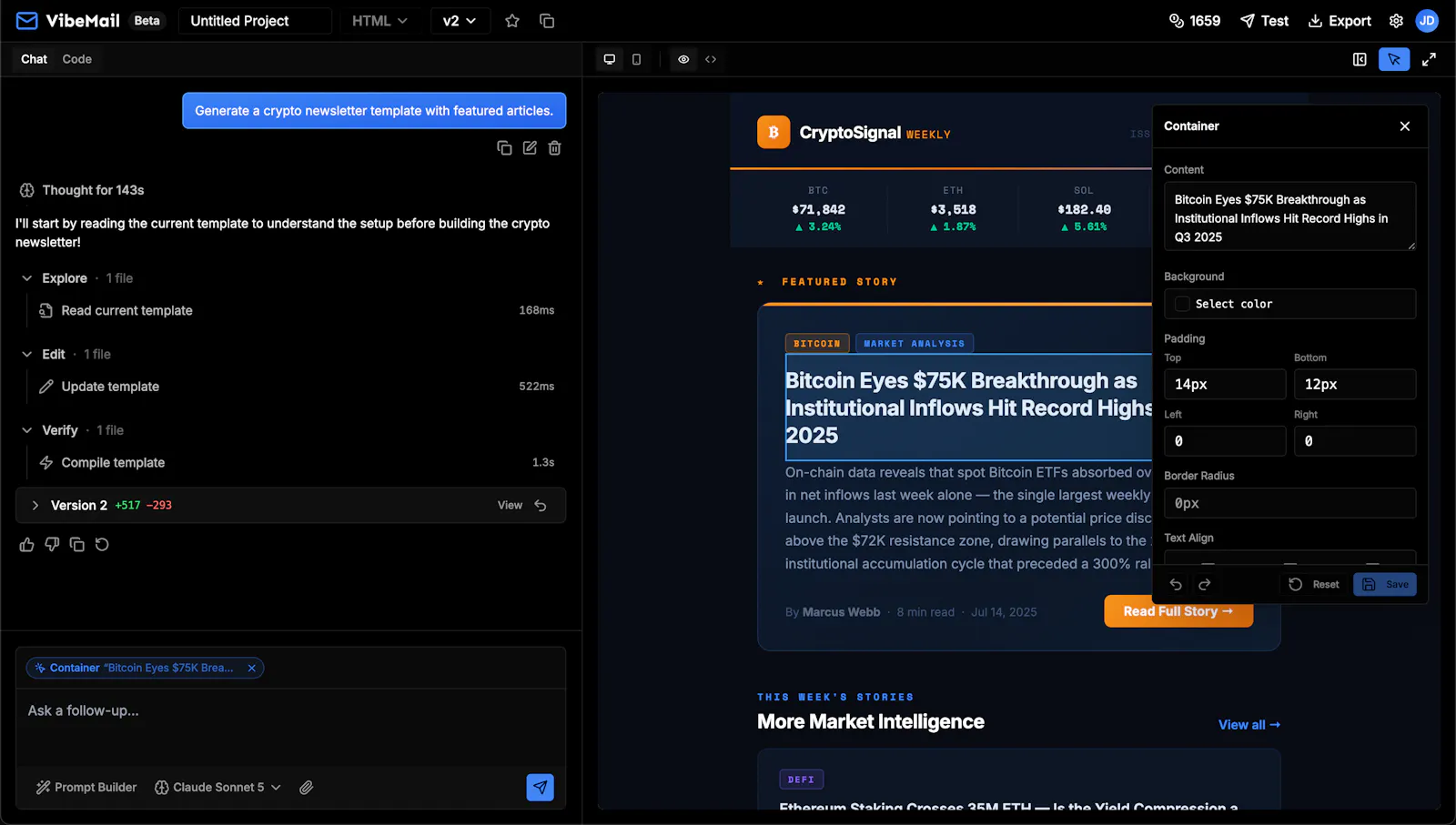Open v2 version dropdown
This screenshot has width=1456, height=825.
[x=460, y=21]
